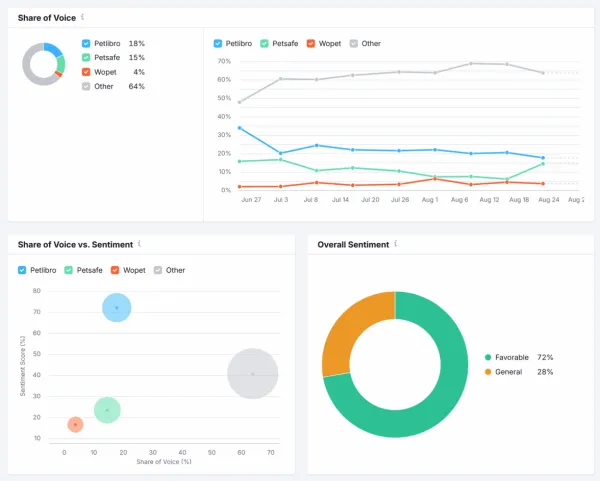
Task: Select the blue Petlibro bubble in scatter chart
Action: click(x=117, y=308)
